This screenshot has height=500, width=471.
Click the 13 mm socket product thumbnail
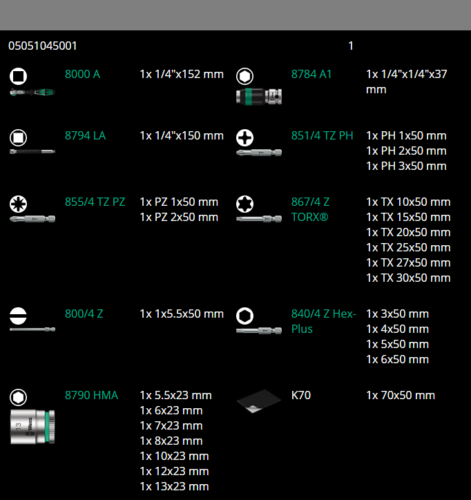pos(32,427)
